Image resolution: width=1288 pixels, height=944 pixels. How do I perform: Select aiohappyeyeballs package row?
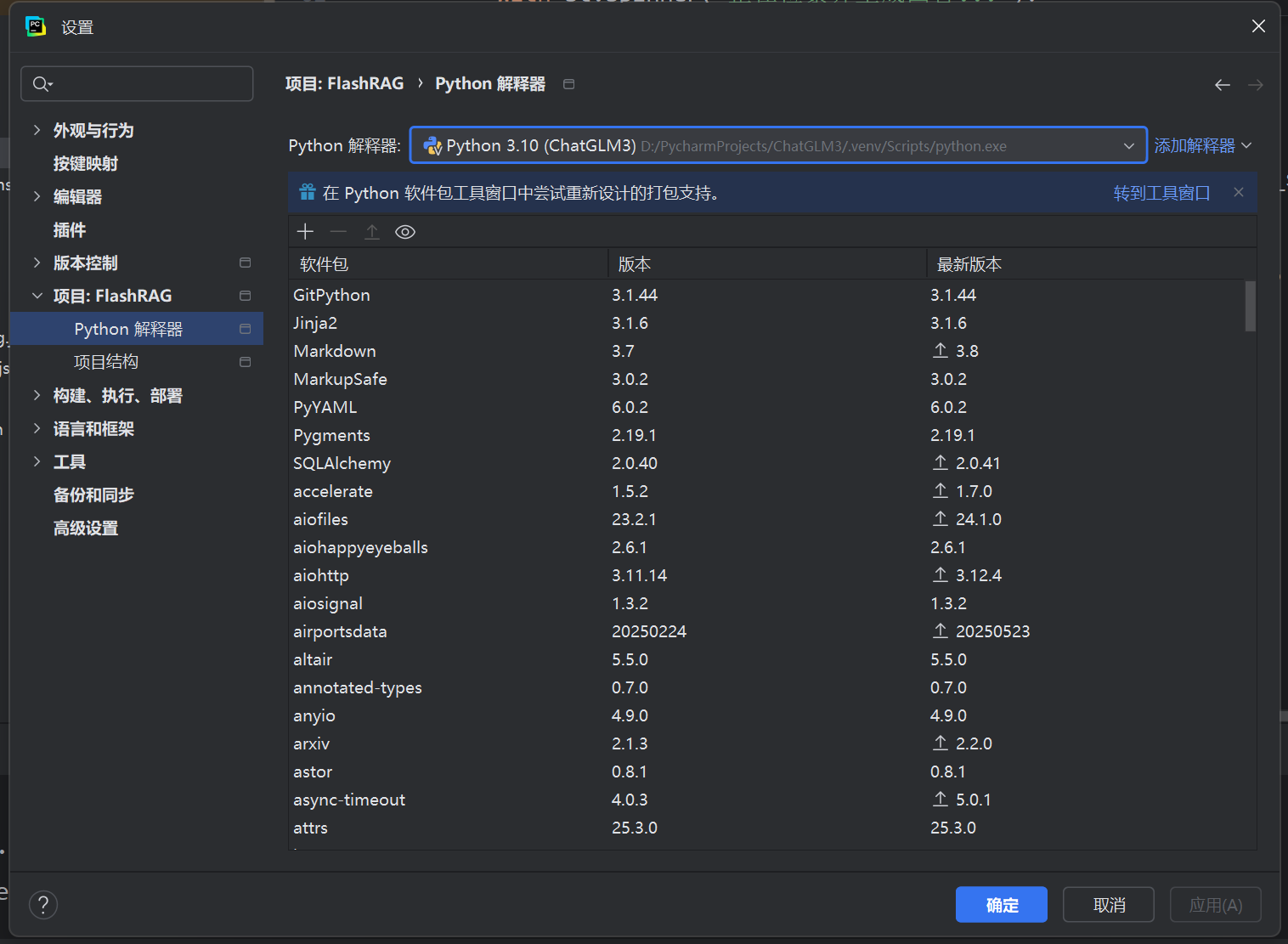767,547
